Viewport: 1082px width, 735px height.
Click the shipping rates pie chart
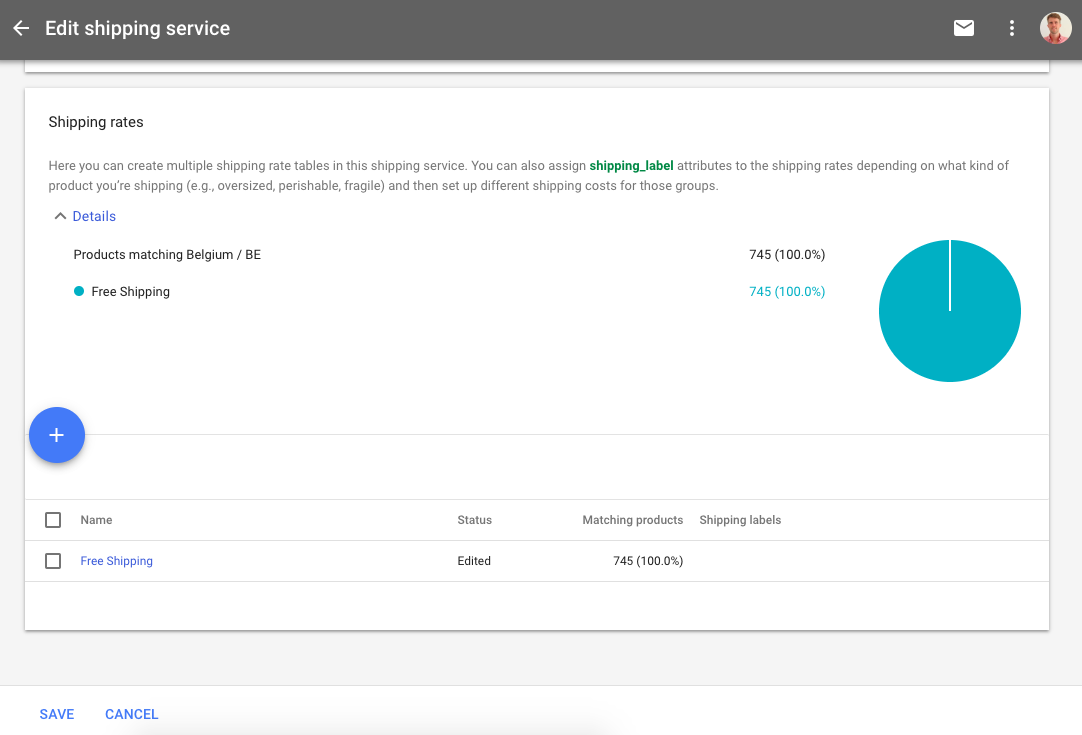[949, 310]
